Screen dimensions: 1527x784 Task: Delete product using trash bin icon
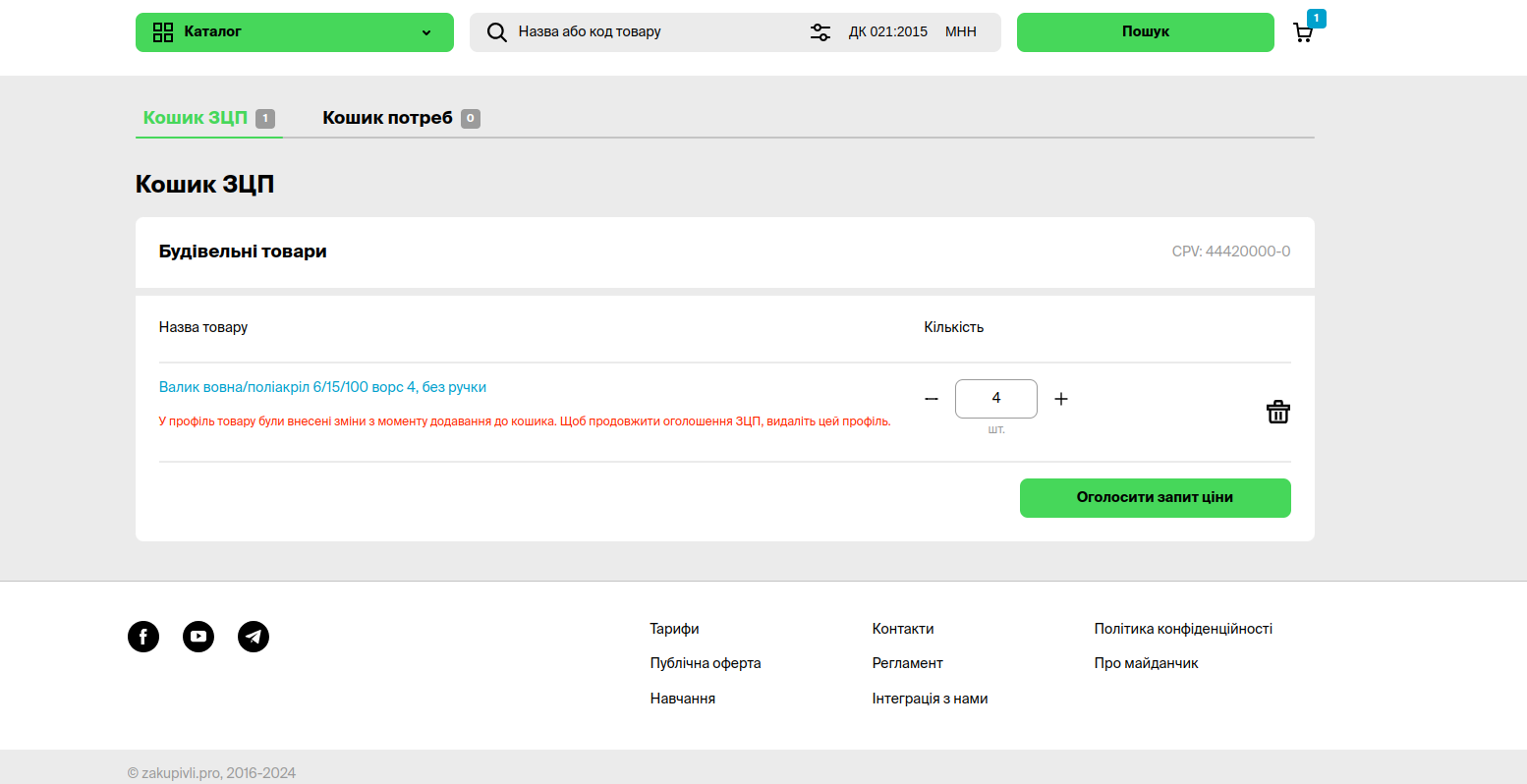1277,412
